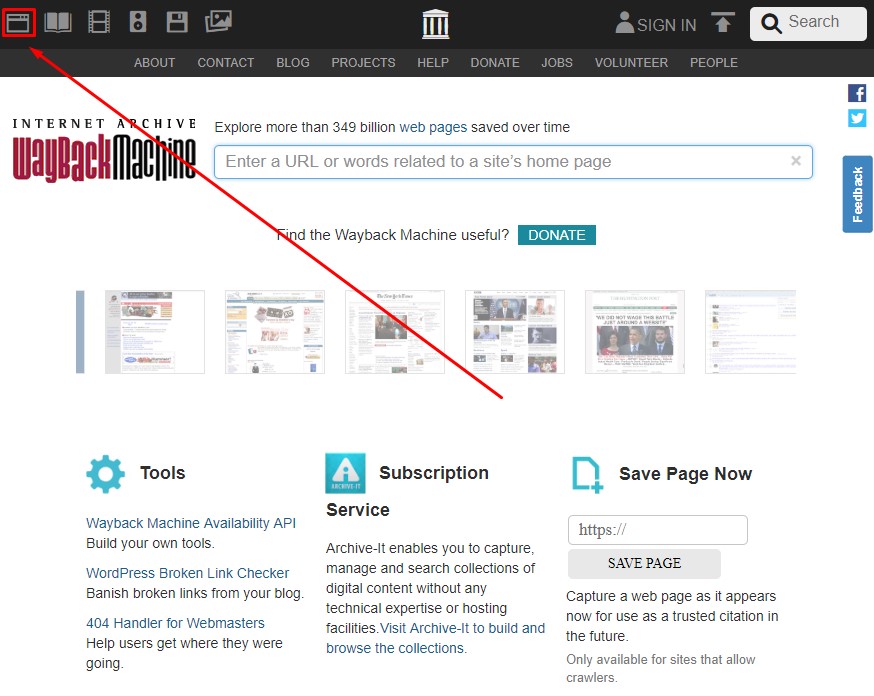Open the Images icon
The width and height of the screenshot is (874, 696).
click(x=218, y=22)
